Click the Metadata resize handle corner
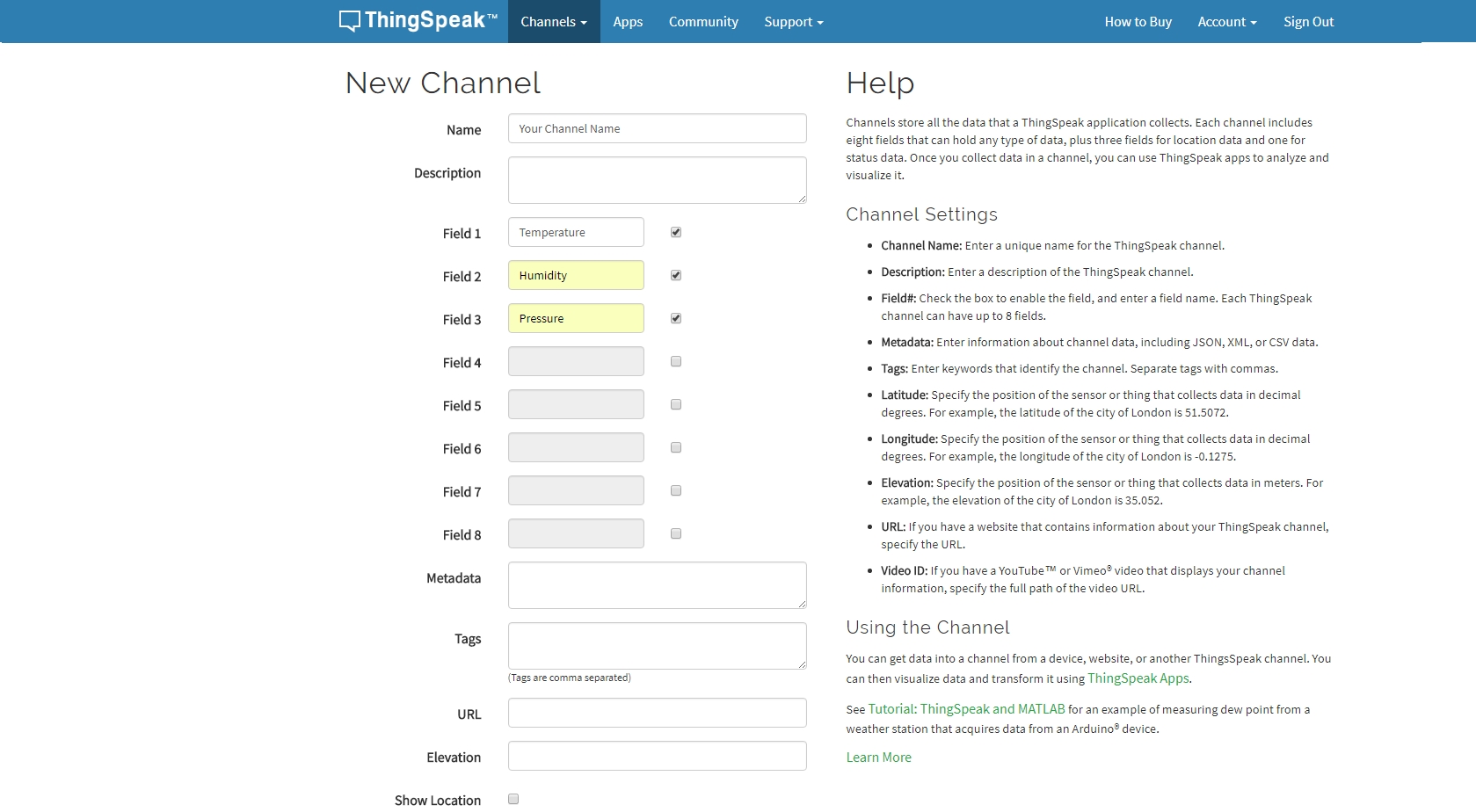The height and width of the screenshot is (812, 1476). pyautogui.click(x=802, y=604)
